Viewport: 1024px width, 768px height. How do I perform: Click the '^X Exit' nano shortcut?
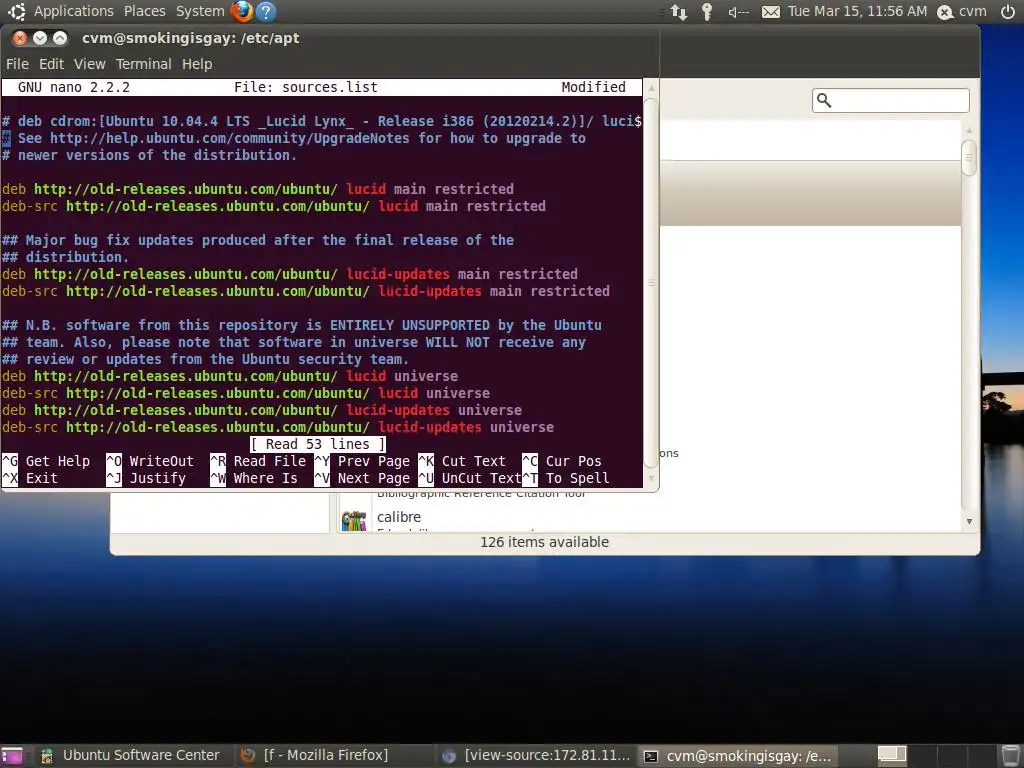(x=30, y=478)
